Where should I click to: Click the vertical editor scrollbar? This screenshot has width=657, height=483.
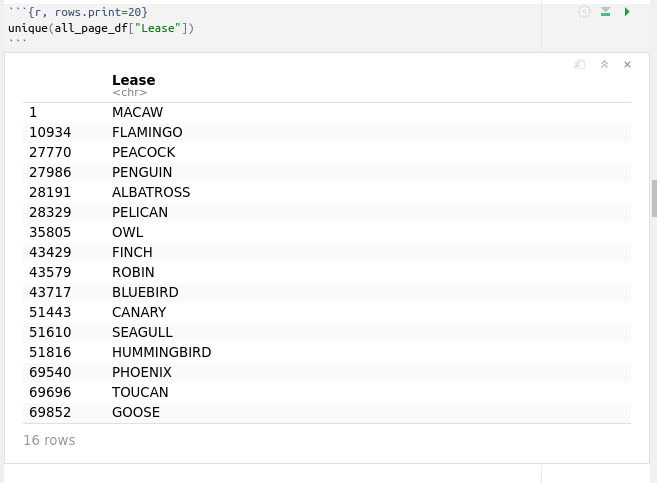654,198
